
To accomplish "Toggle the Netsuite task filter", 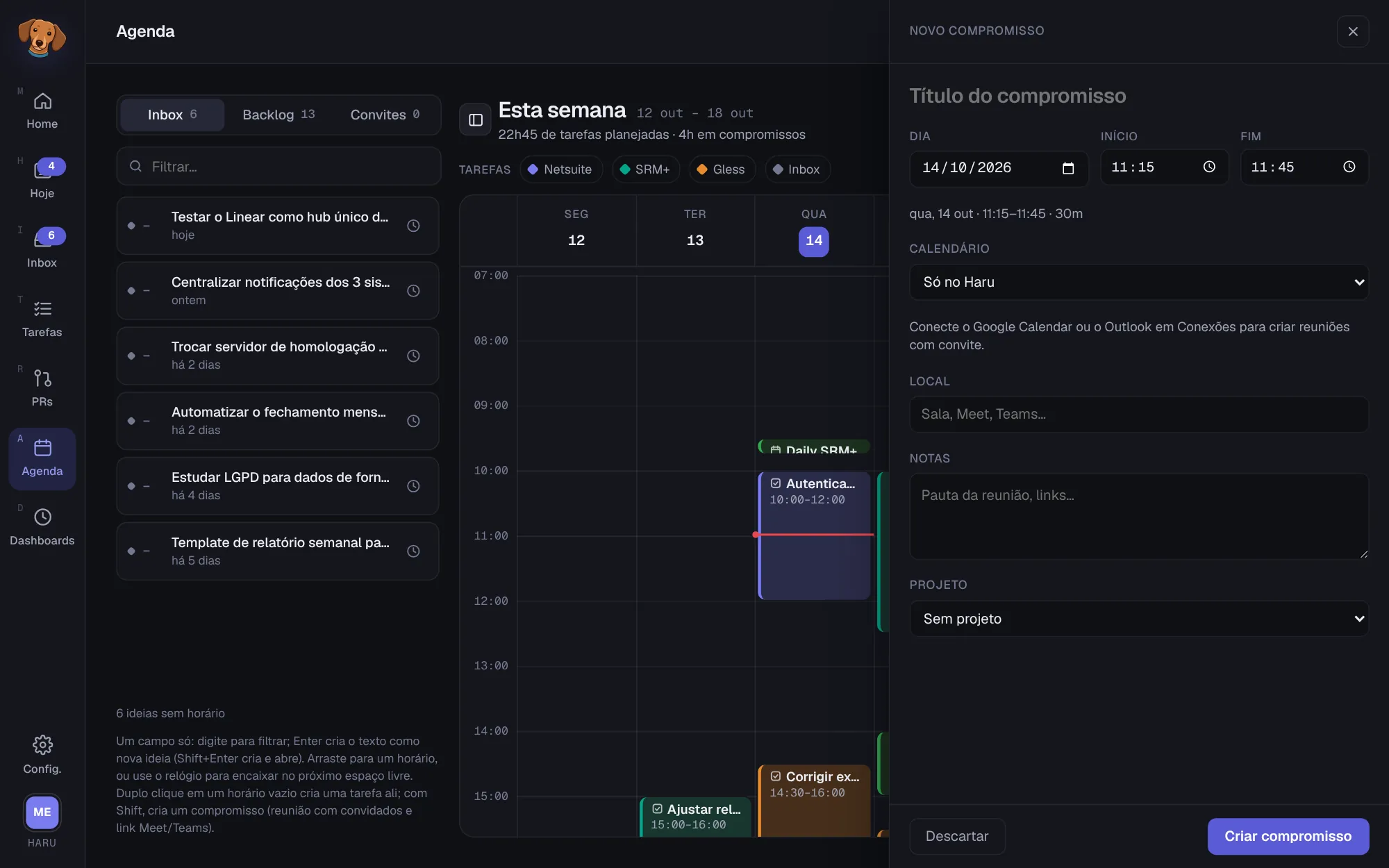I will (x=560, y=169).
